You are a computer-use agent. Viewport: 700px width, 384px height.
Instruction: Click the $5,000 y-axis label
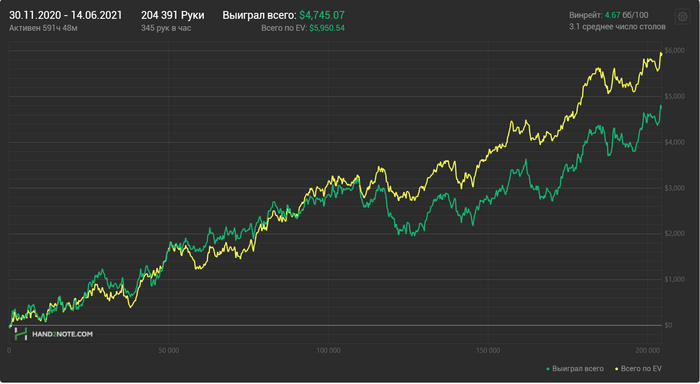tap(675, 96)
